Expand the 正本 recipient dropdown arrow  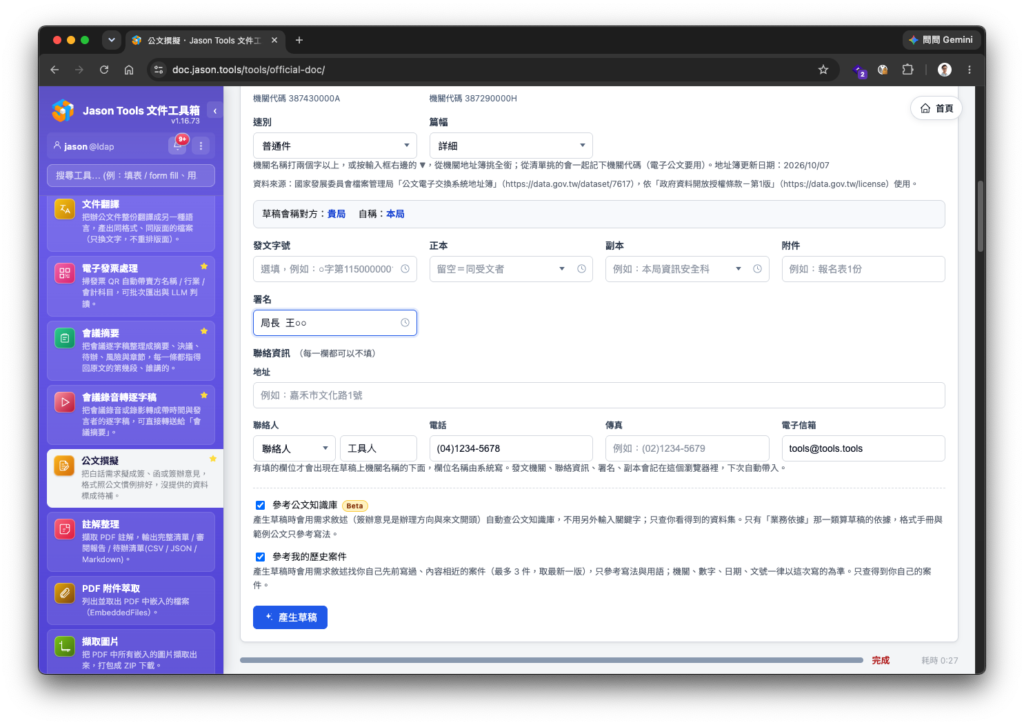[562, 269]
